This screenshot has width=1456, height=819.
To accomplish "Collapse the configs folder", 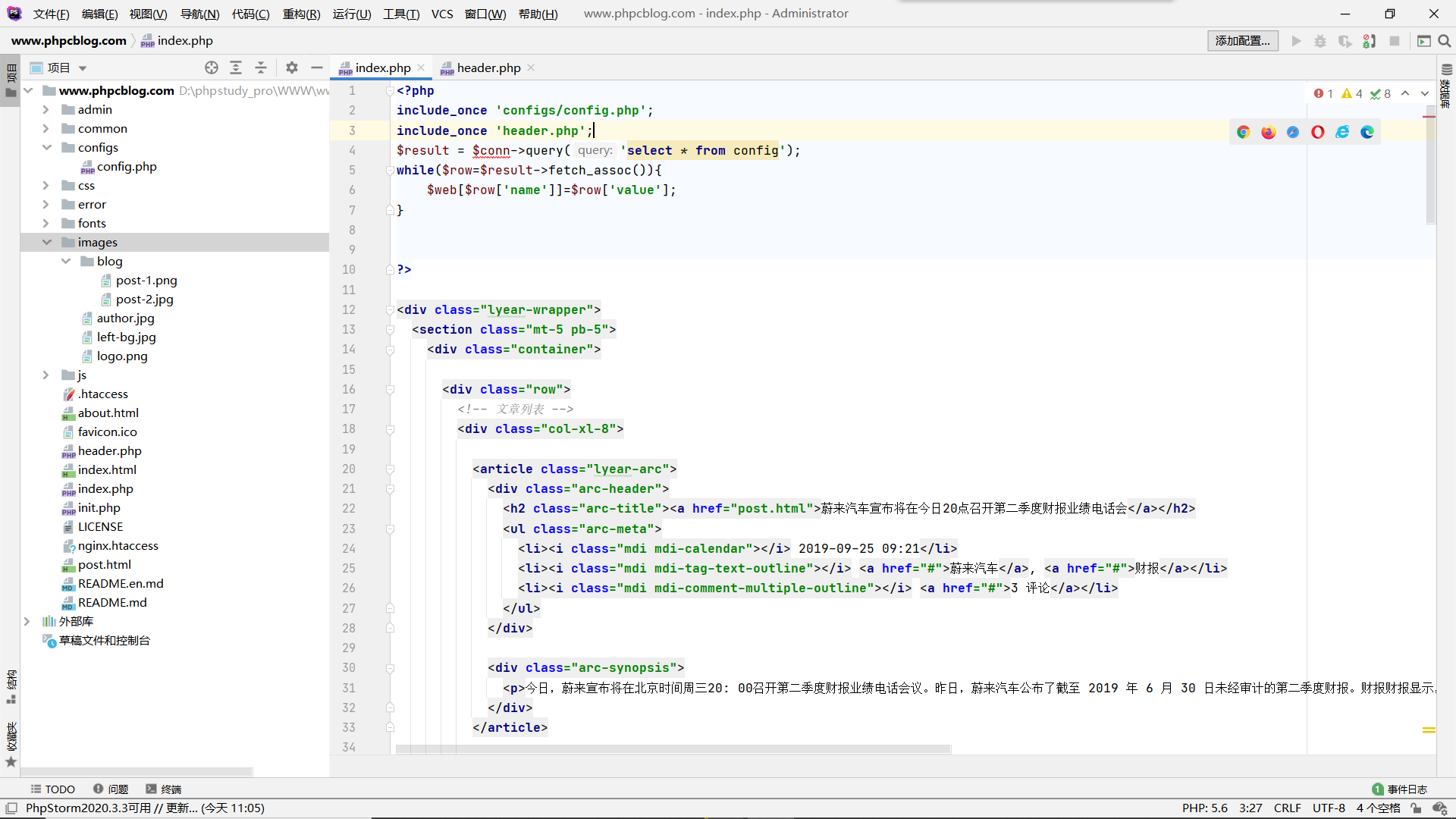I will point(46,147).
